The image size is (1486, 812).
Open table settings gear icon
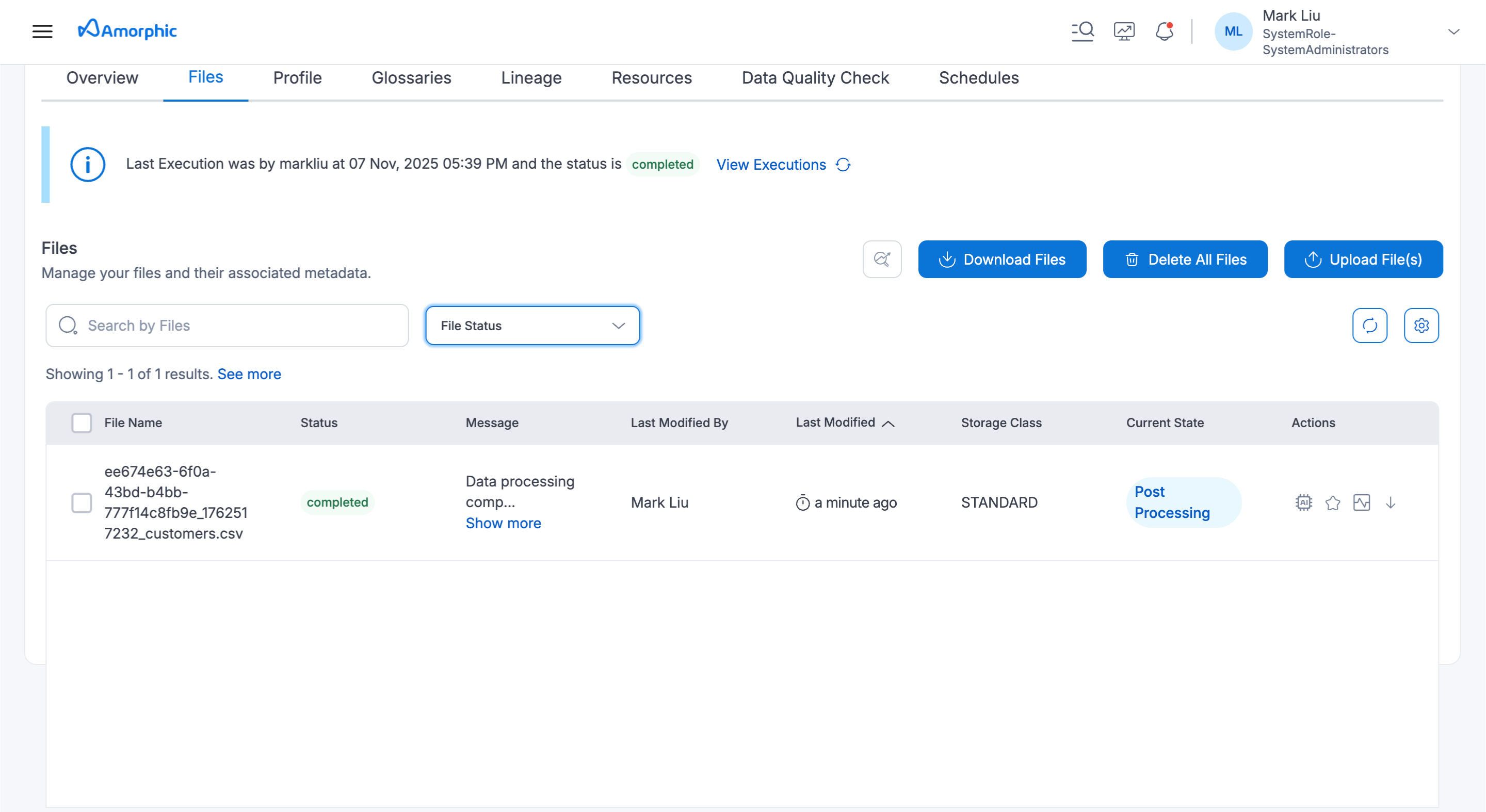(1421, 326)
